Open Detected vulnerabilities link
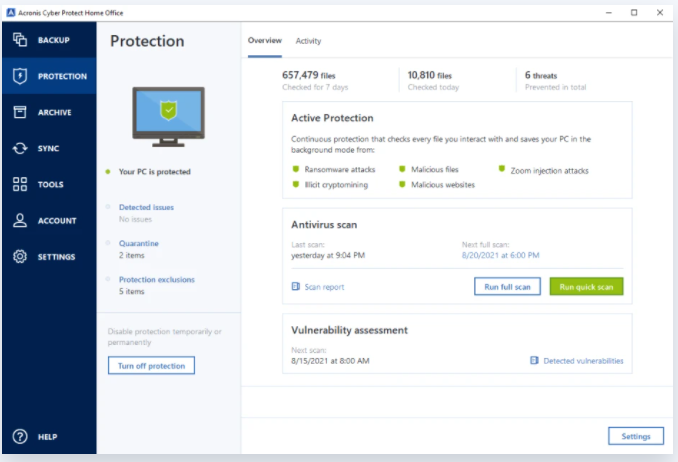The height and width of the screenshot is (462, 678). [583, 361]
